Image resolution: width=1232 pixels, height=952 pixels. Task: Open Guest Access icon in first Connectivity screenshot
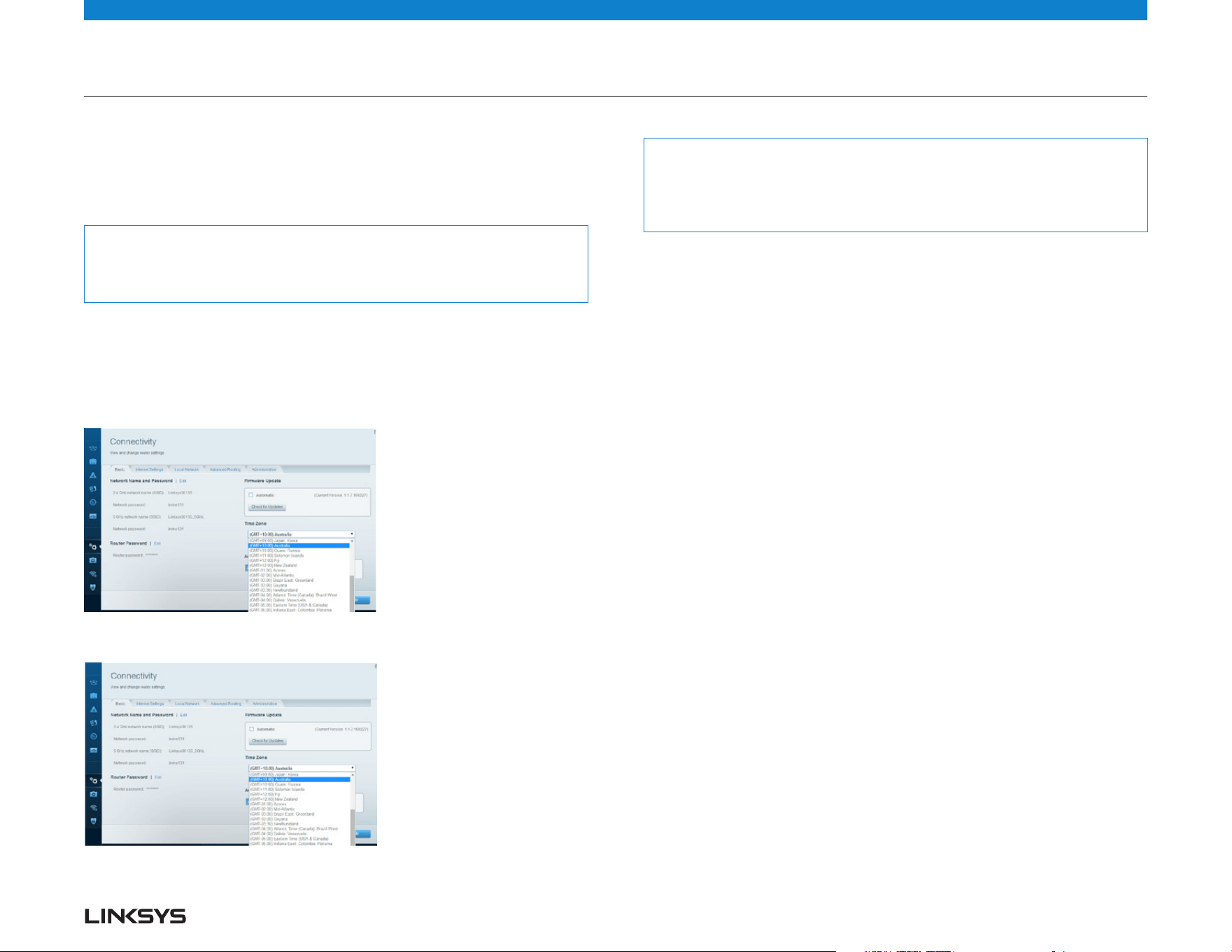(x=93, y=462)
